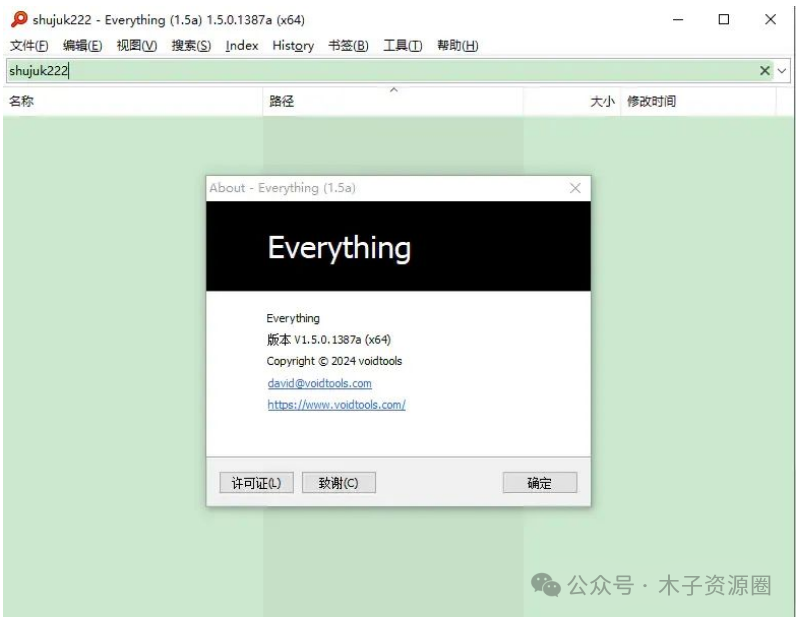Click the Copyright © 2024 voidtools text
797x617 pixels.
[x=334, y=361]
